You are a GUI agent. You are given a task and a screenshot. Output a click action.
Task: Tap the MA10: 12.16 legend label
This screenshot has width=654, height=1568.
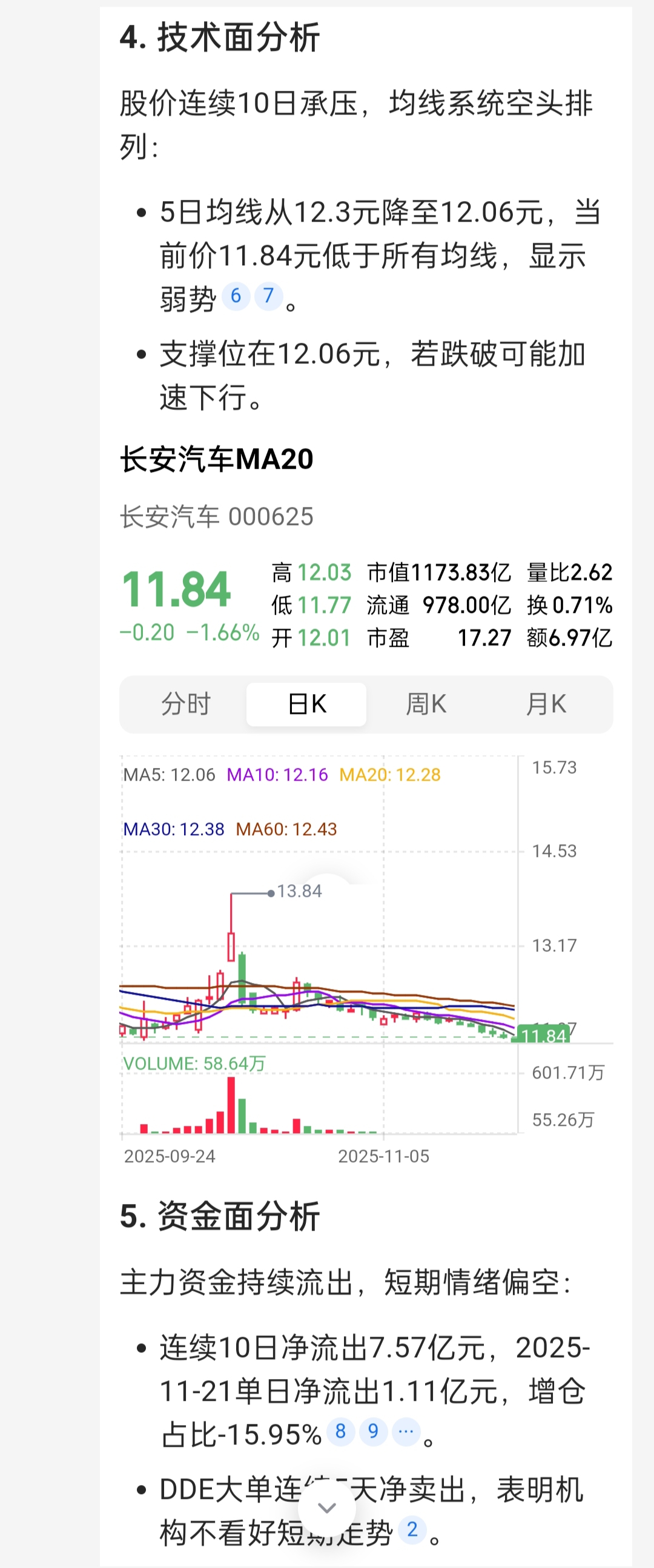[x=277, y=775]
